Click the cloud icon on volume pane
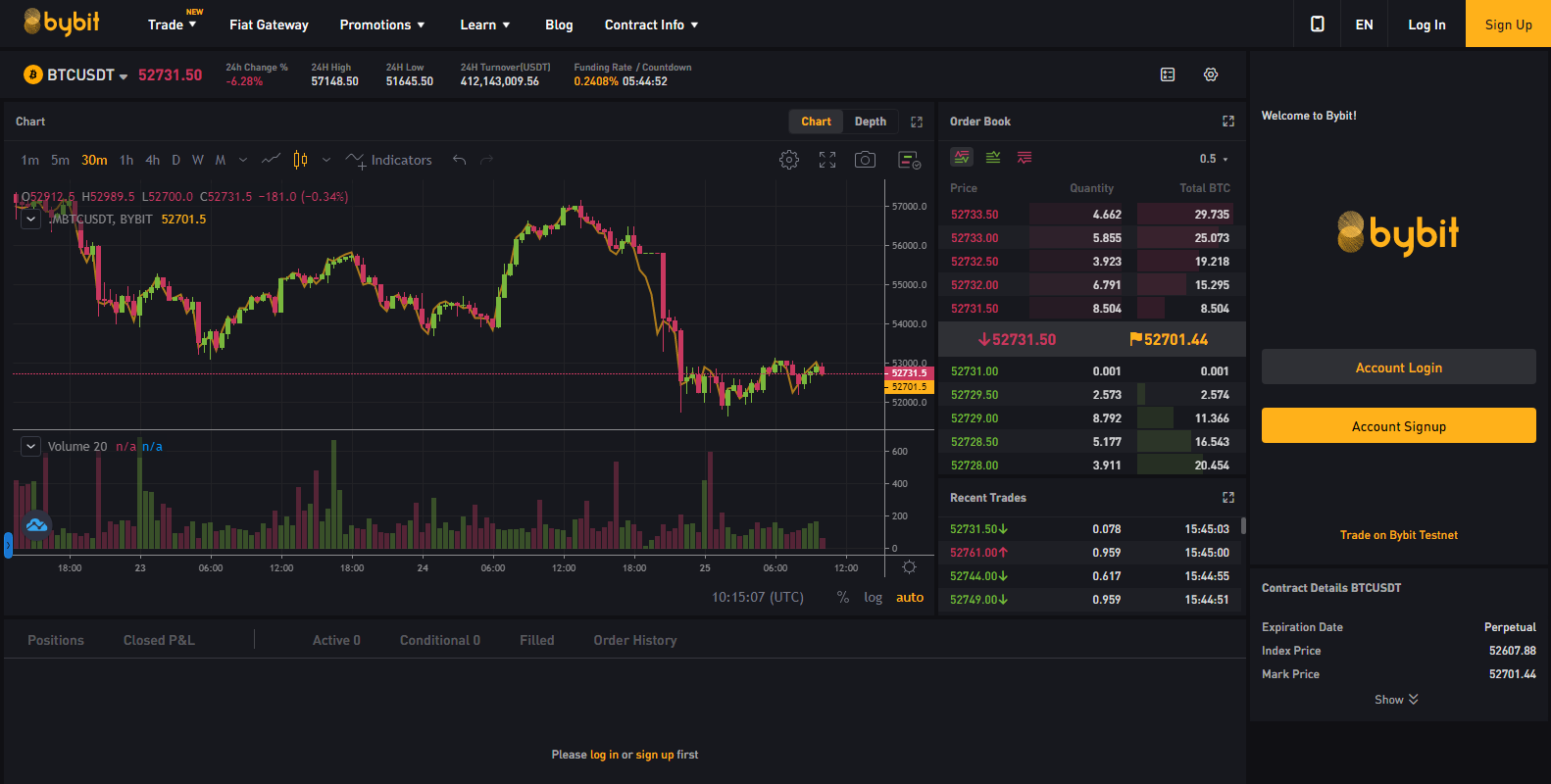 36,525
